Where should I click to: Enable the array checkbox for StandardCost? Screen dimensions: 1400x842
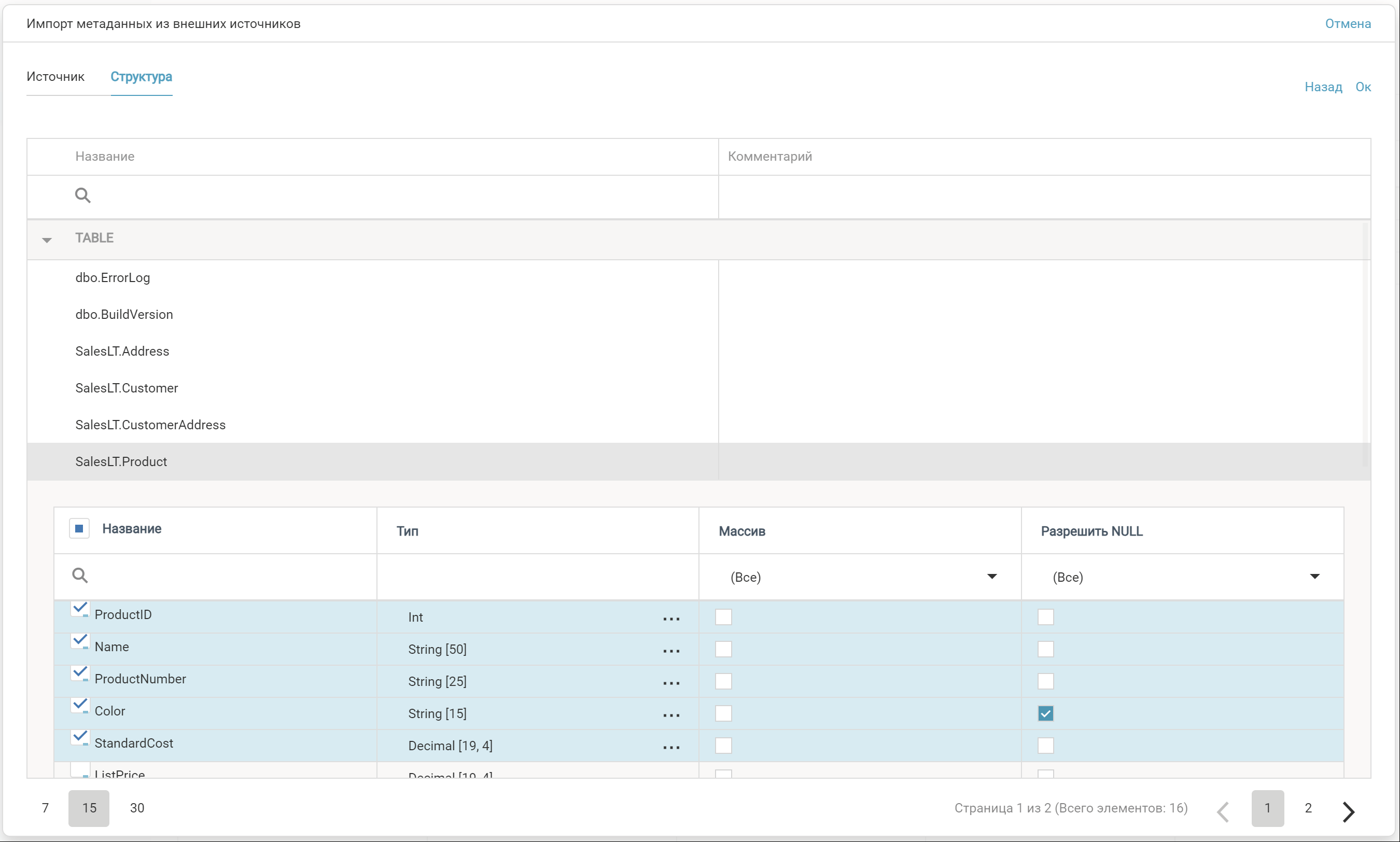pyautogui.click(x=723, y=746)
